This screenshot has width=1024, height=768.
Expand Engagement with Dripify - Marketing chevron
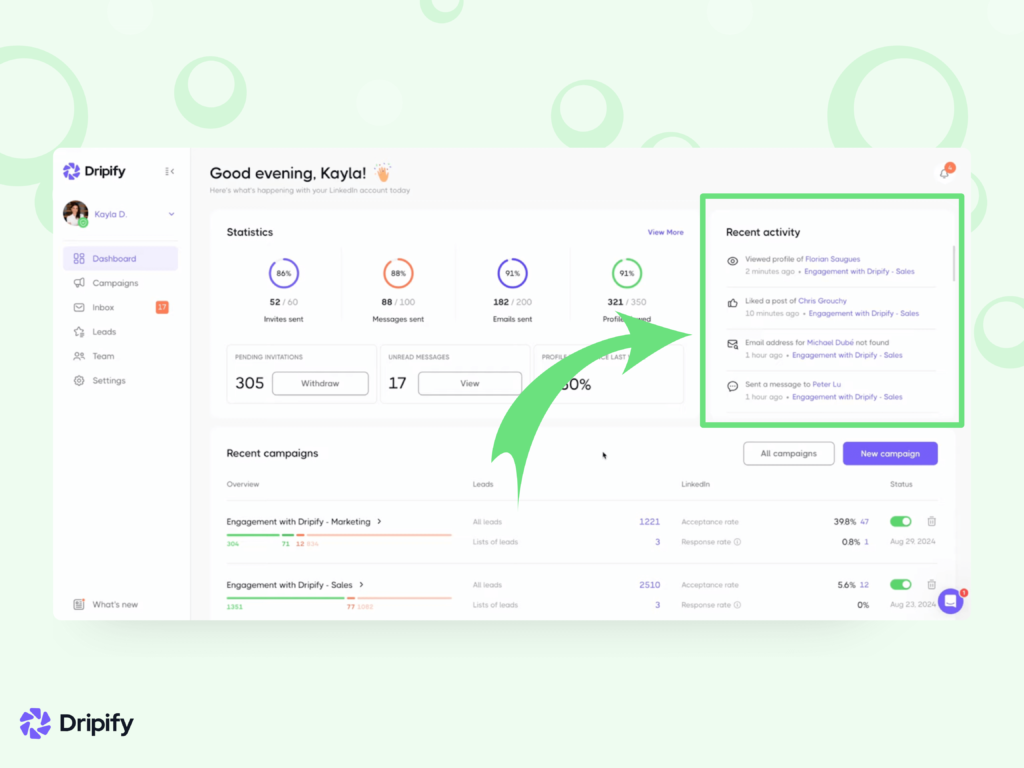click(380, 521)
